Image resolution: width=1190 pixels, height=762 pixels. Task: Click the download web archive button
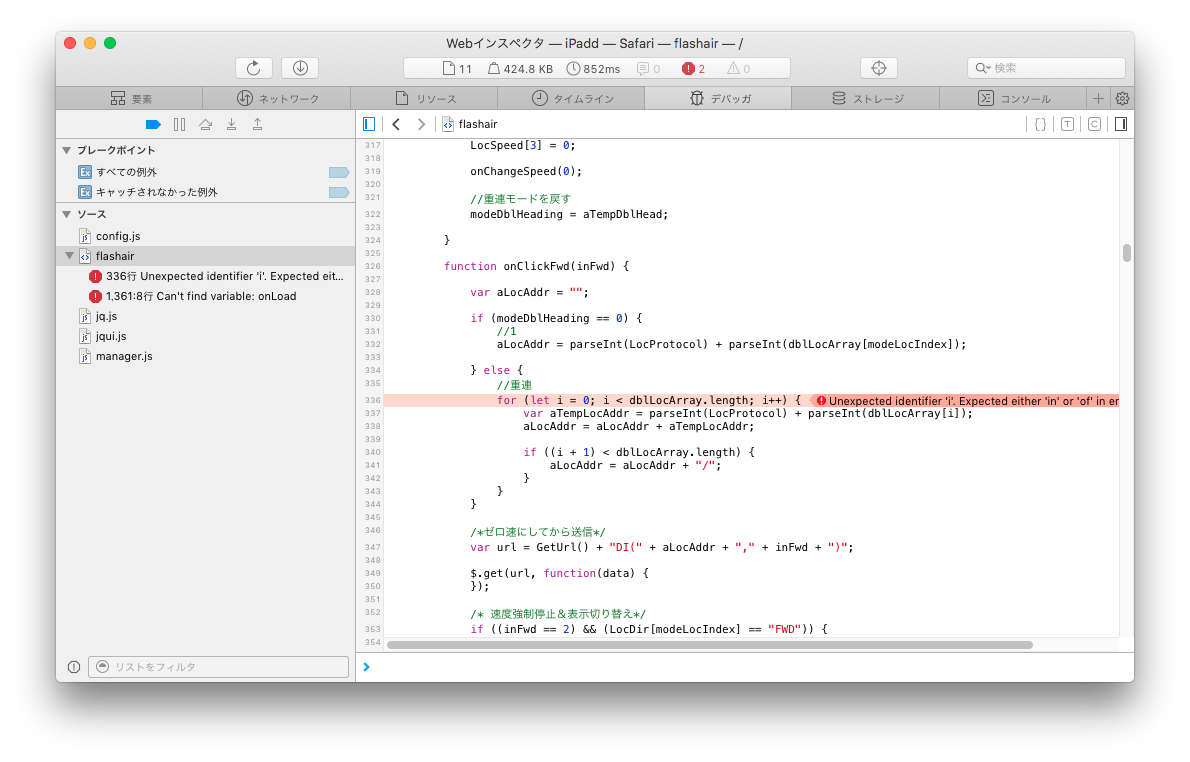(x=300, y=68)
